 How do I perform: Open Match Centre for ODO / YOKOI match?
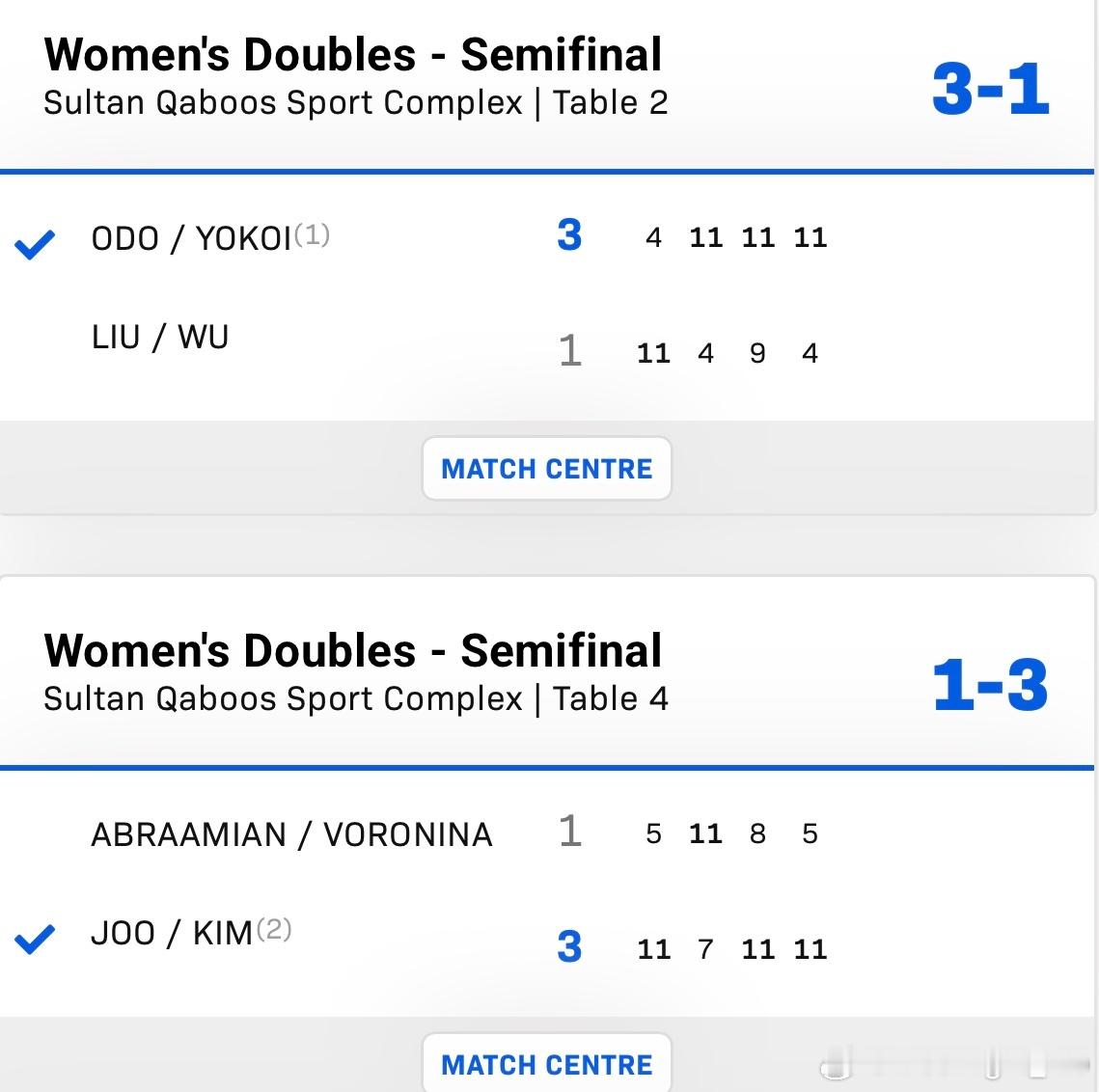point(547,468)
